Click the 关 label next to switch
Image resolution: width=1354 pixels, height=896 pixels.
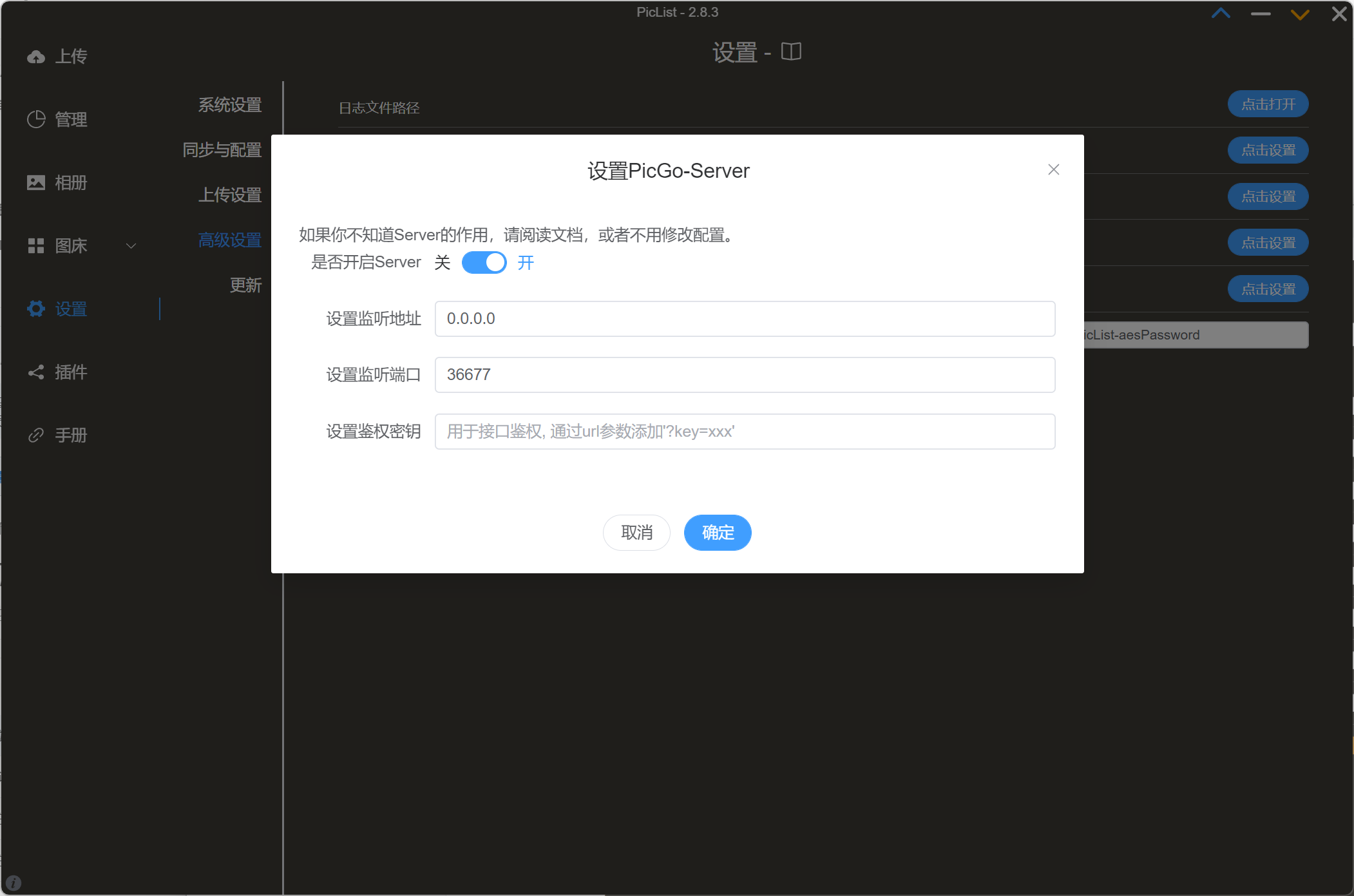pyautogui.click(x=443, y=262)
